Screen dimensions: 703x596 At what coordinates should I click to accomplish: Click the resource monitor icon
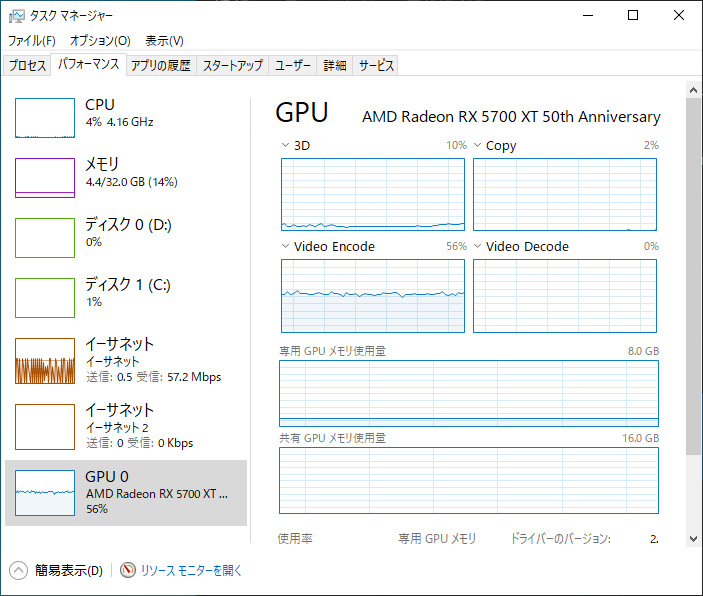pyautogui.click(x=128, y=570)
